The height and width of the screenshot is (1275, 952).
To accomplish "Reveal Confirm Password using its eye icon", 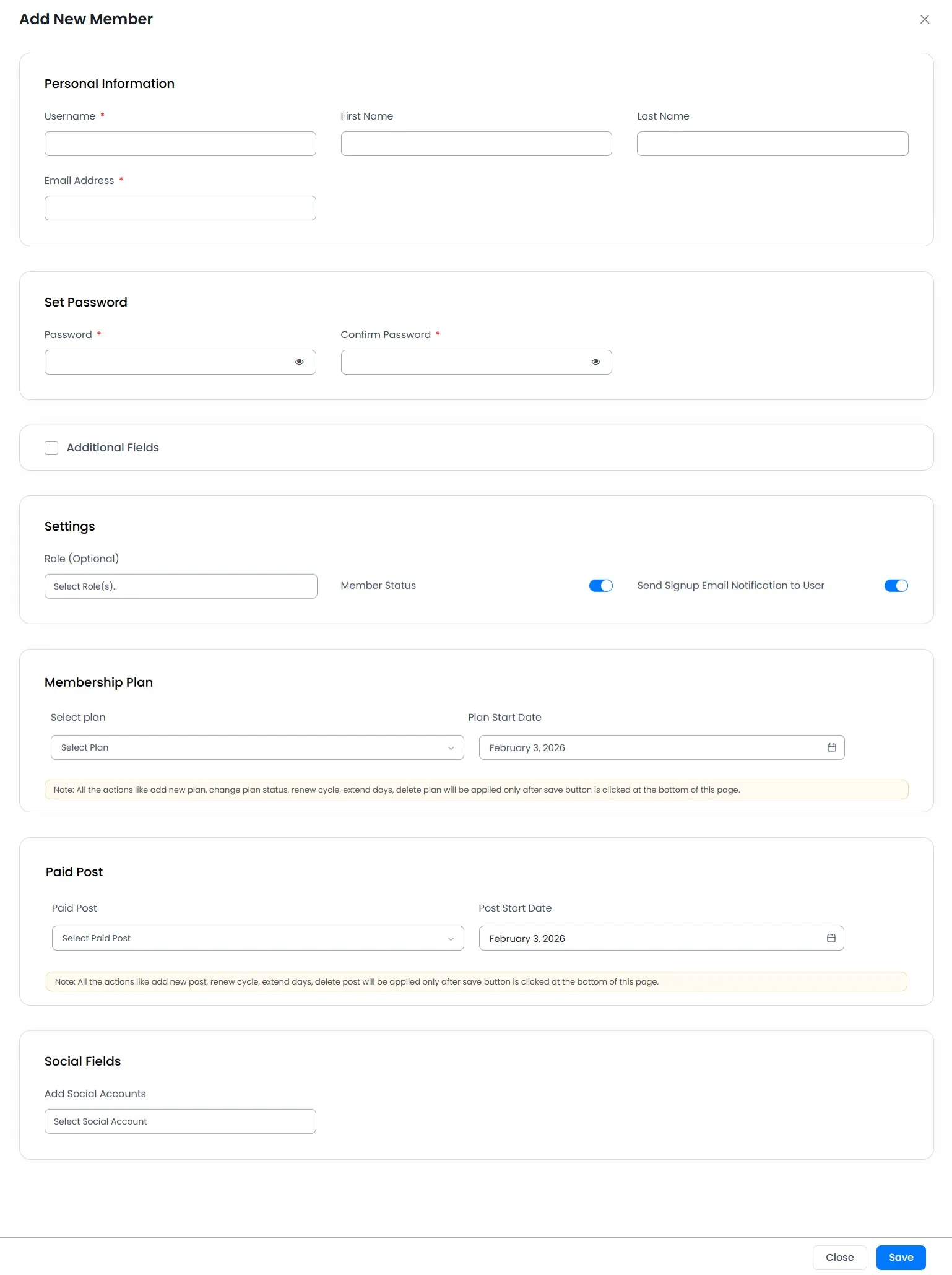I will (x=595, y=362).
